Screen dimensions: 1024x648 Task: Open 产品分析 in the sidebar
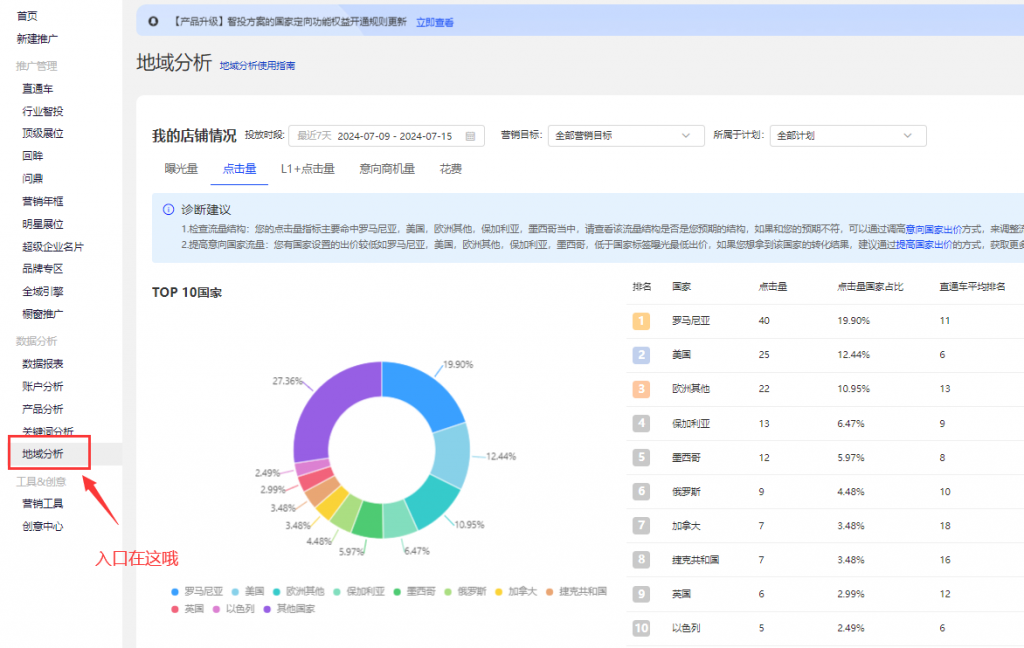(42, 410)
